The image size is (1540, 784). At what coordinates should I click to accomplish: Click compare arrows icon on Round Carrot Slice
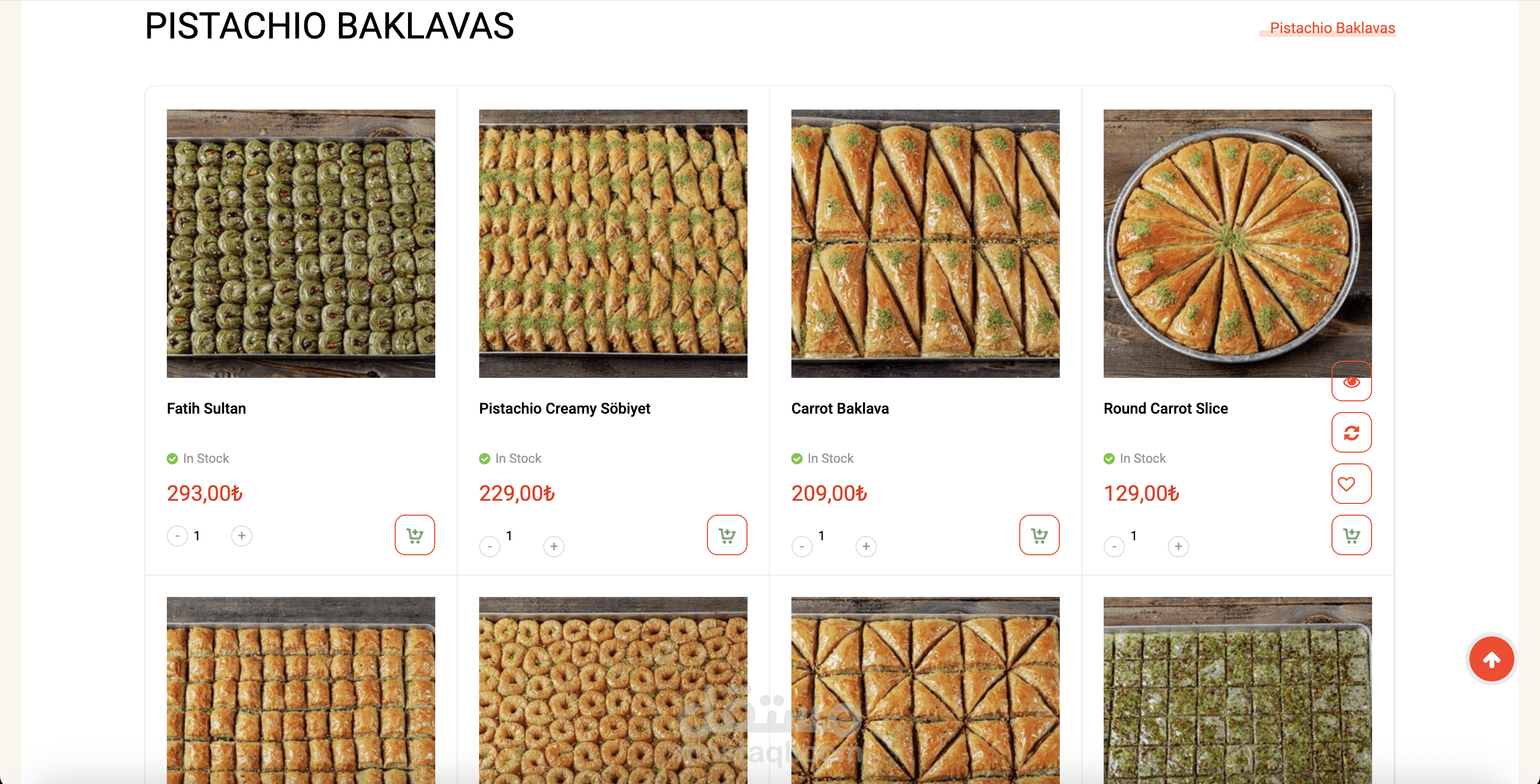pyautogui.click(x=1351, y=432)
